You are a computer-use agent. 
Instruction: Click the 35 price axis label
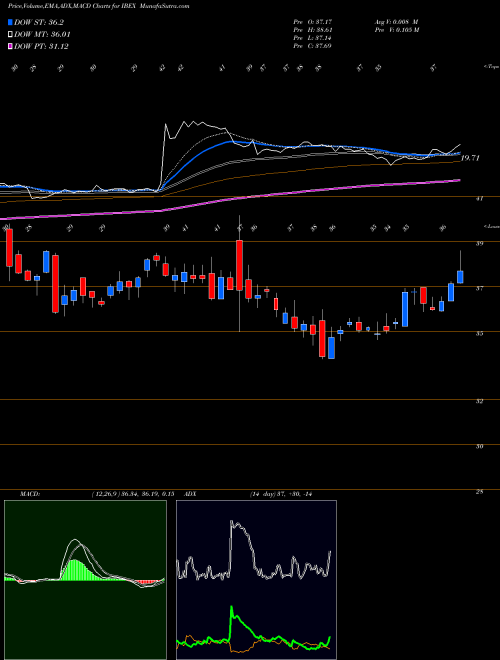[x=479, y=333]
